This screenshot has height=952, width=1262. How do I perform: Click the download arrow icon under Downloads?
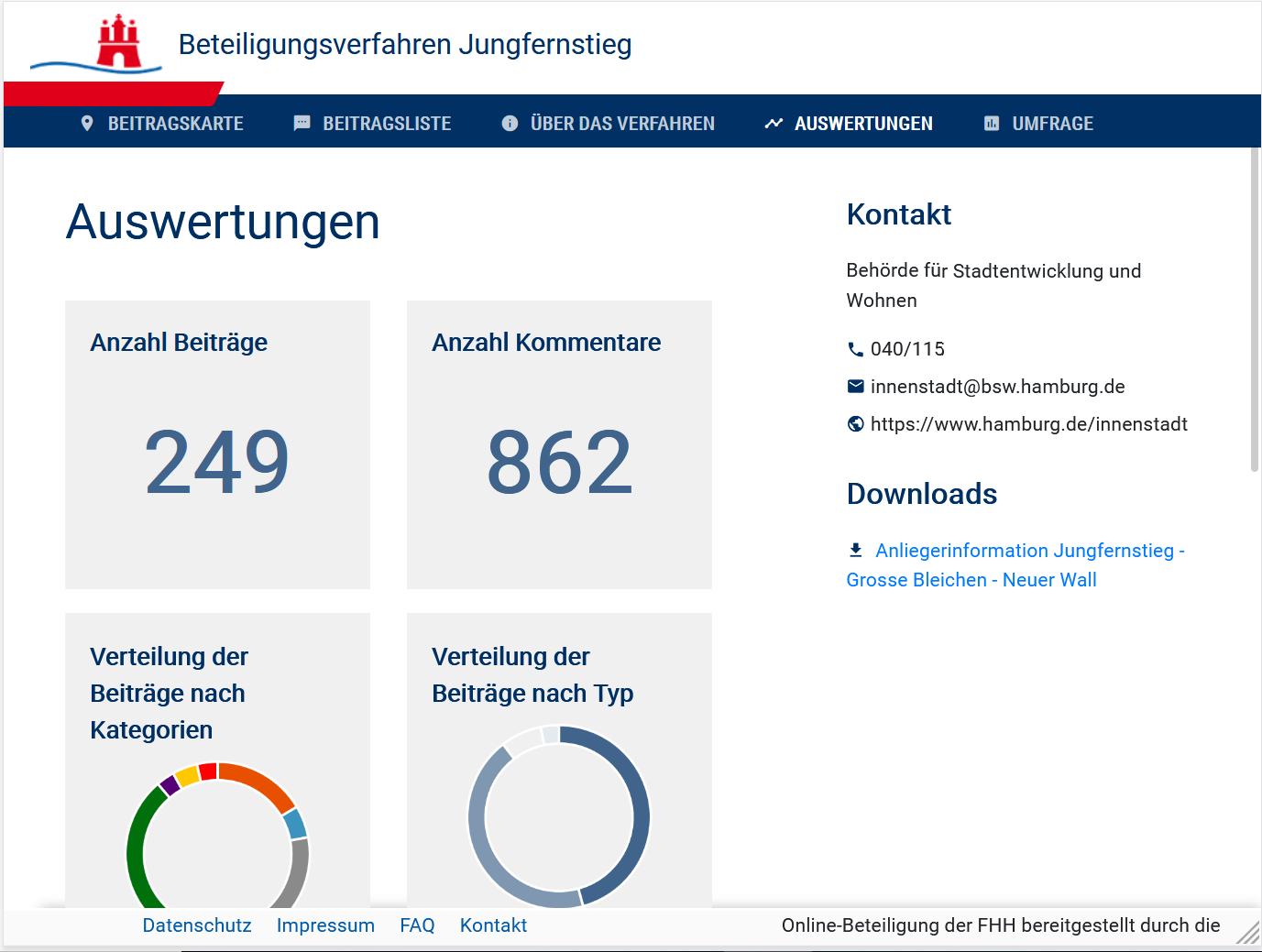[x=855, y=550]
